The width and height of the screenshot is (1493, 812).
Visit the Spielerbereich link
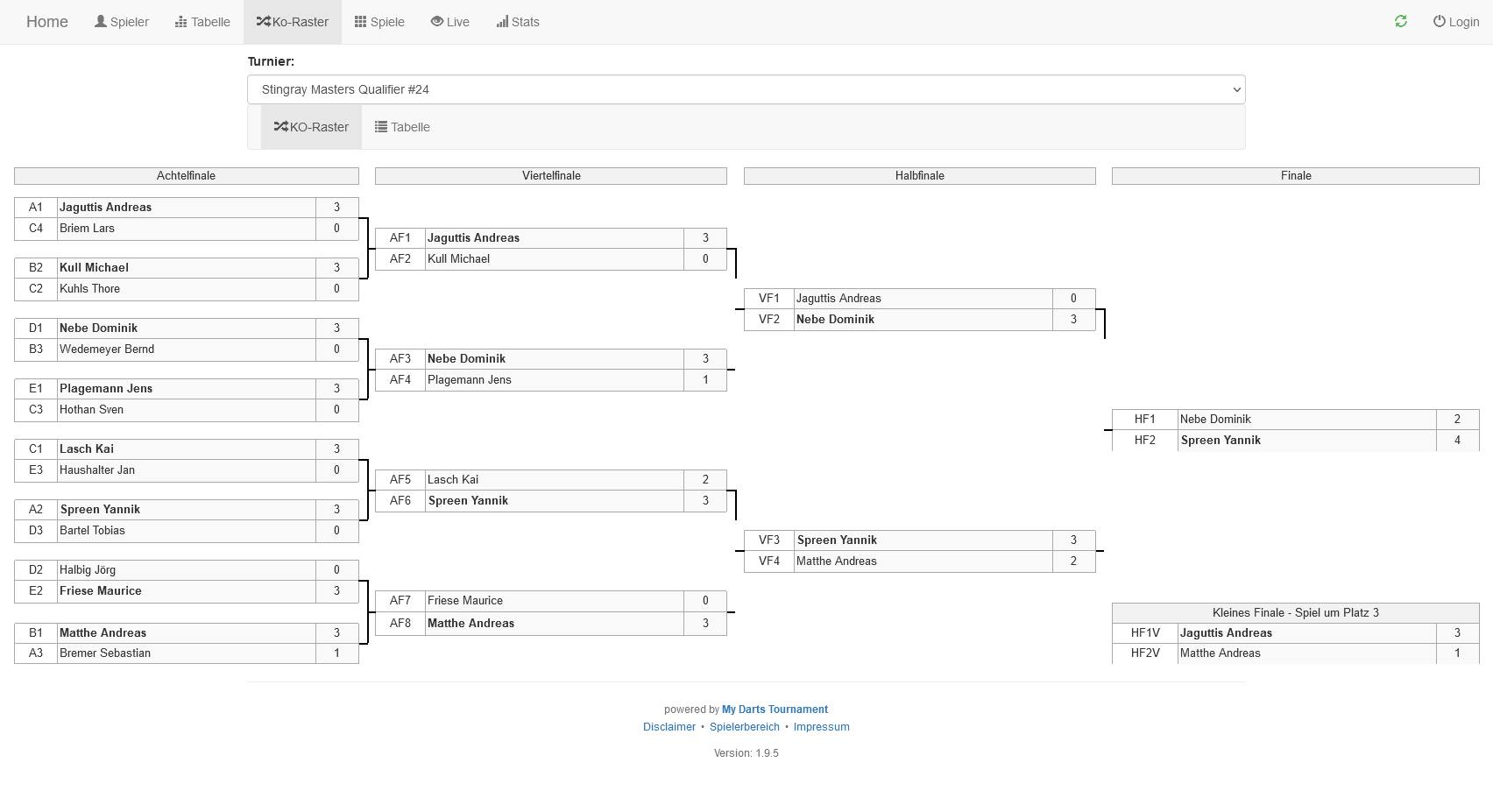pos(745,727)
